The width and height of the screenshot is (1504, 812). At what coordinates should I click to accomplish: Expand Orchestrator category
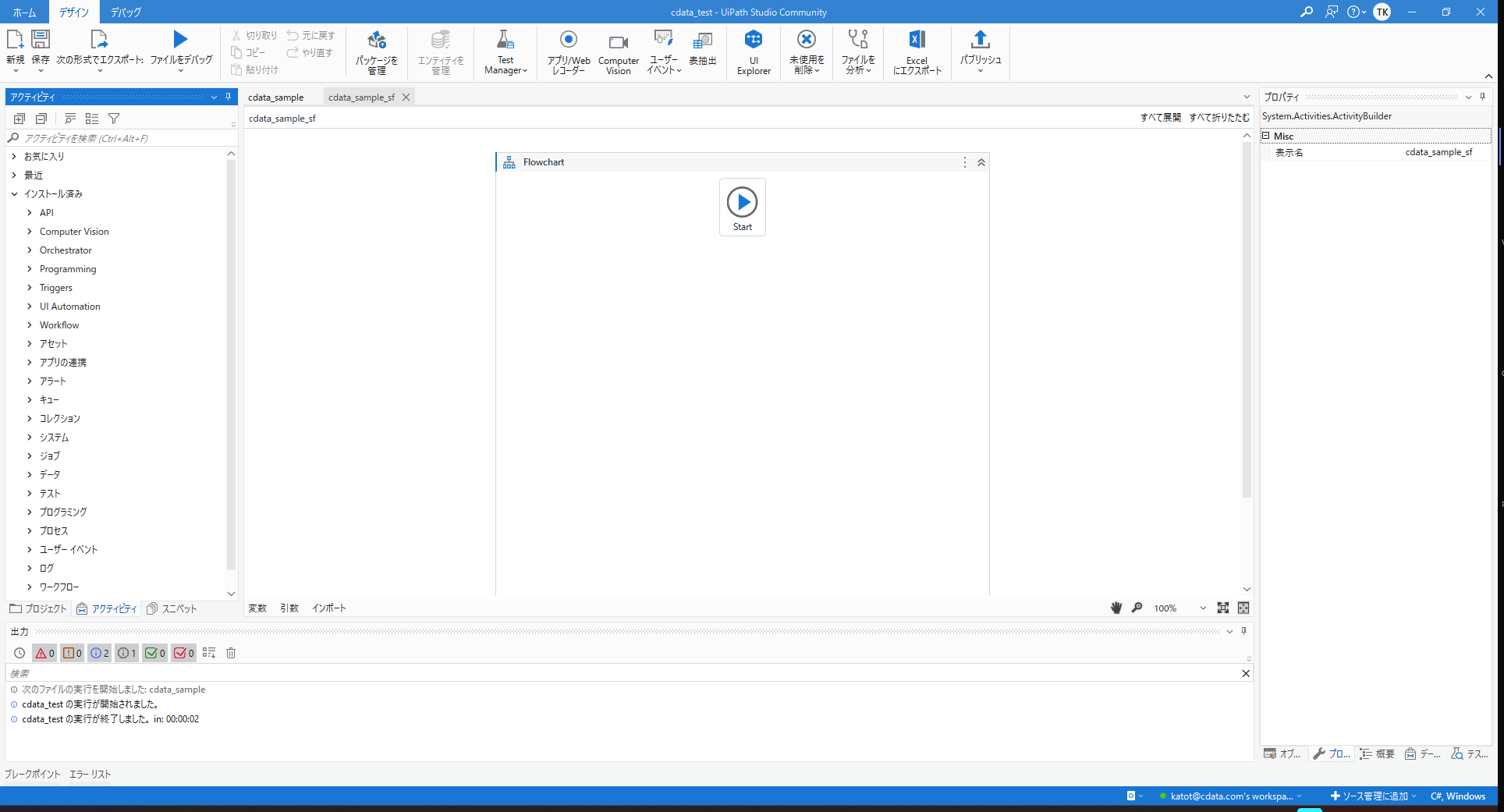pos(30,250)
